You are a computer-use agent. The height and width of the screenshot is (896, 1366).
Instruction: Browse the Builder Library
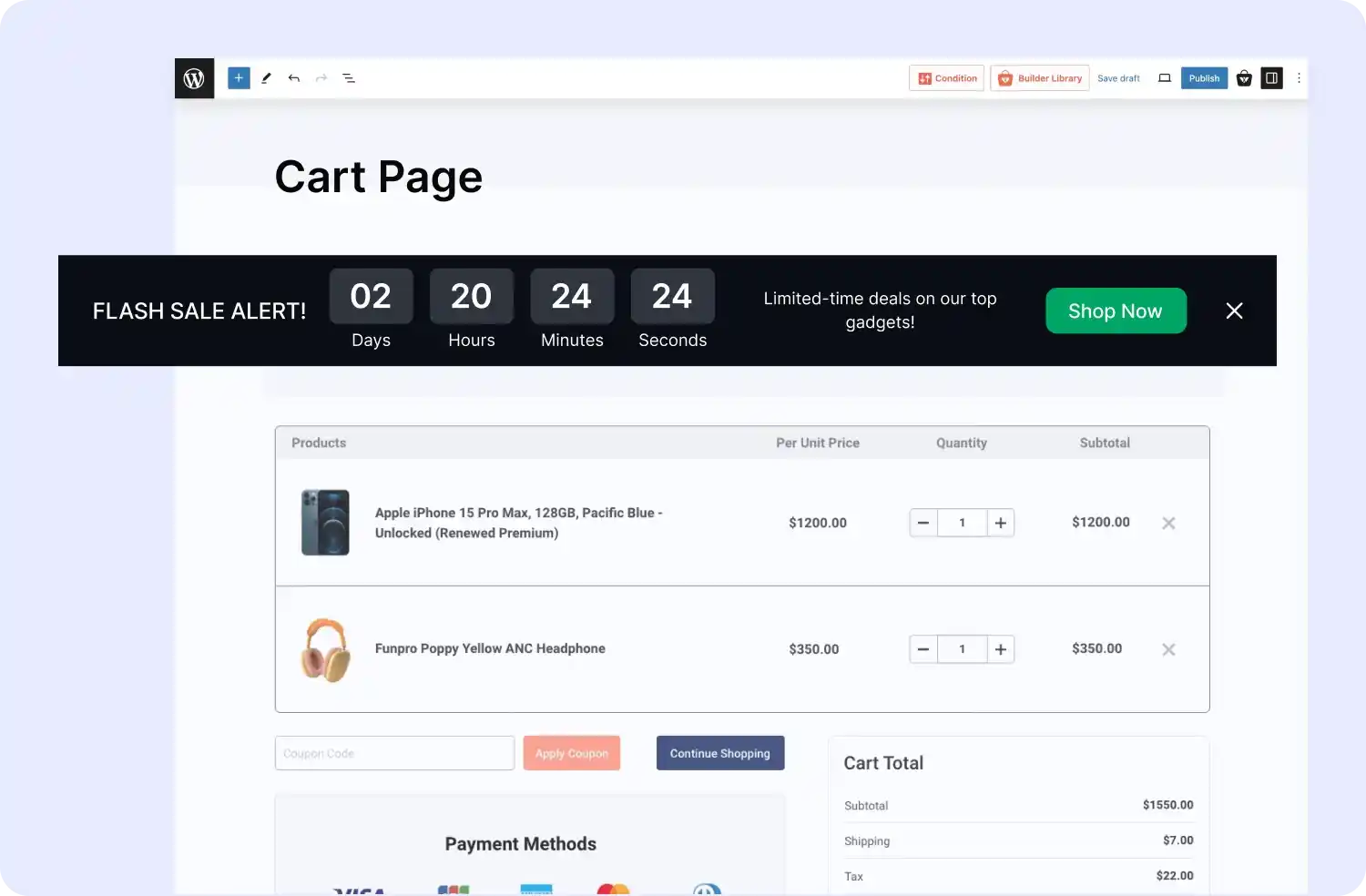click(x=1039, y=77)
